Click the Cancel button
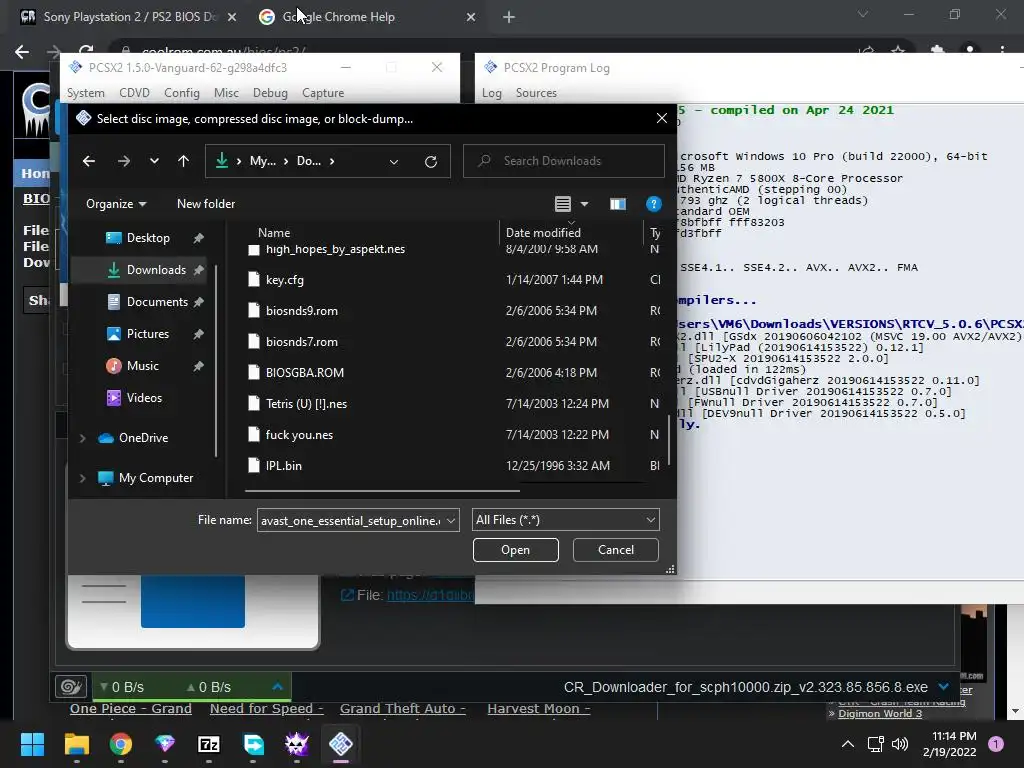Viewport: 1024px width, 768px height. (615, 550)
